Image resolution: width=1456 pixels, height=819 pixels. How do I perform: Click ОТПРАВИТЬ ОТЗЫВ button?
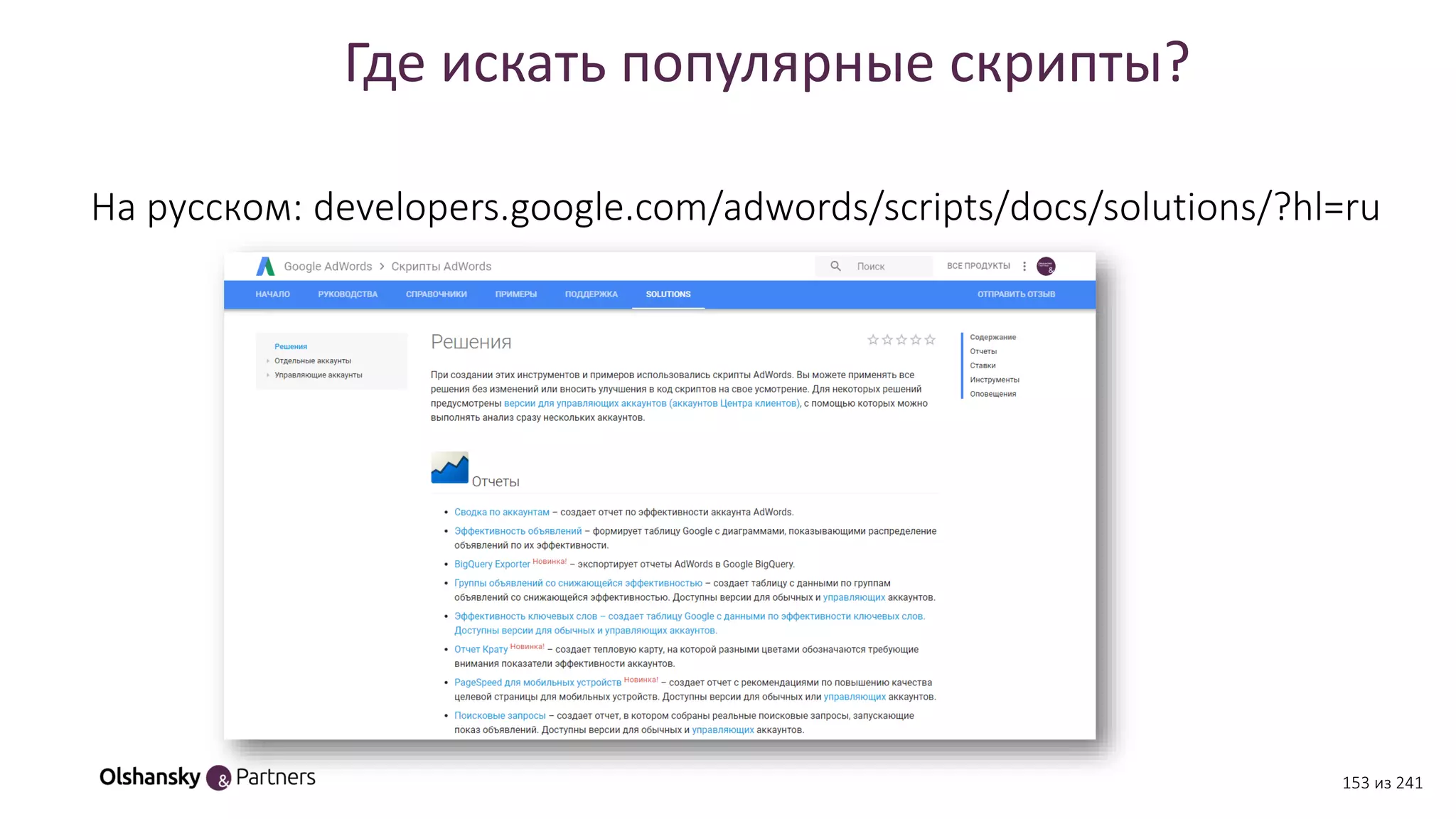1016,294
